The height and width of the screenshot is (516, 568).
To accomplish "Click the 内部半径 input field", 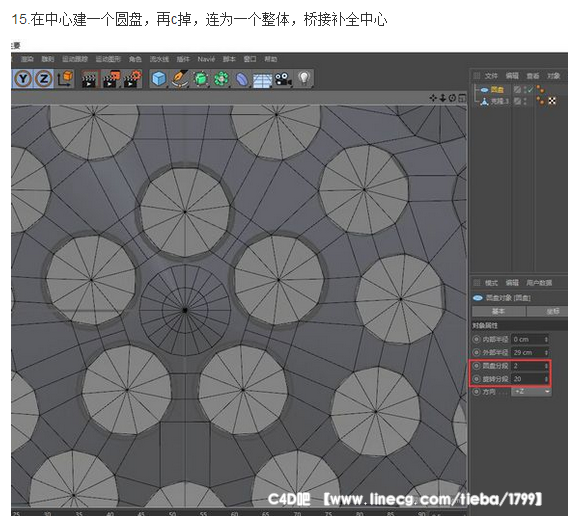I will pyautogui.click(x=529, y=340).
